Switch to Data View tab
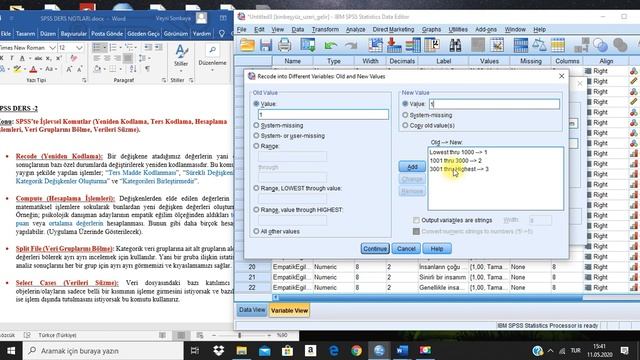 (x=252, y=310)
